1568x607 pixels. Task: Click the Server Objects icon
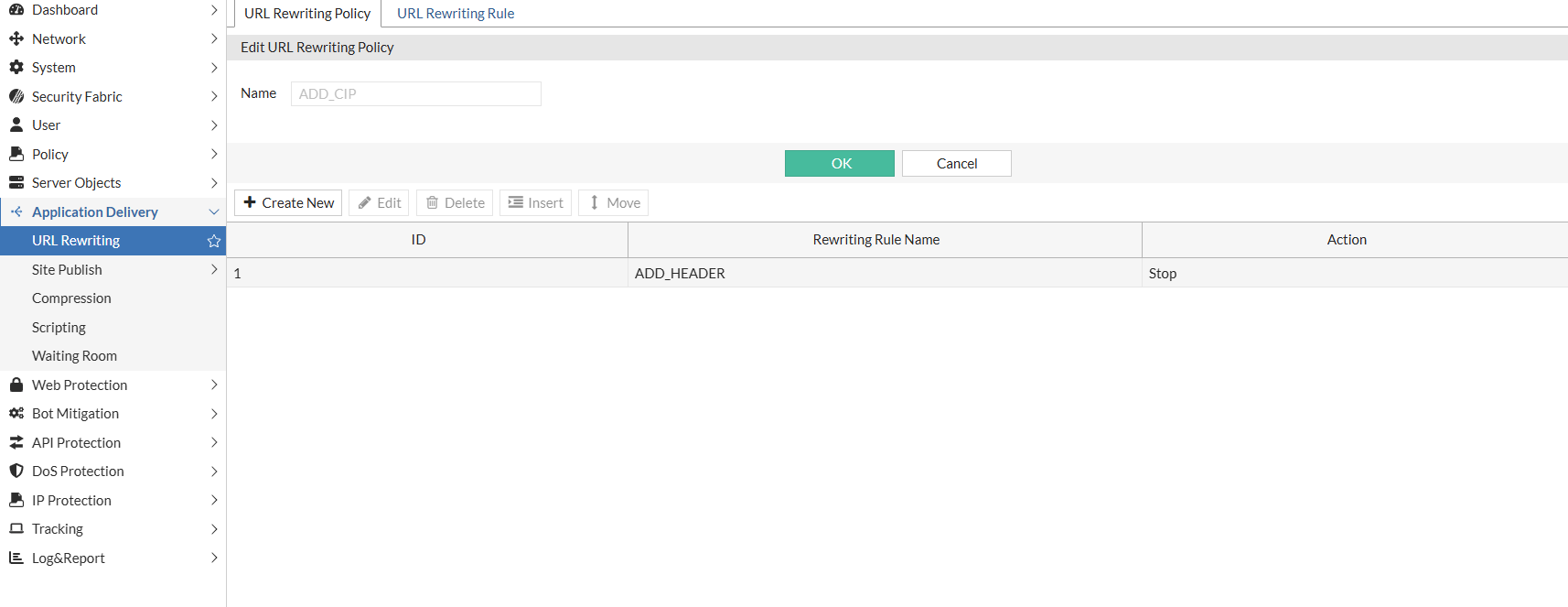point(16,182)
